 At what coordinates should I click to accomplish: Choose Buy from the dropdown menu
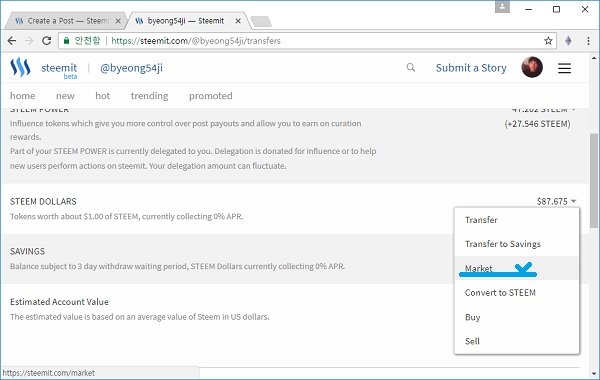[517, 317]
